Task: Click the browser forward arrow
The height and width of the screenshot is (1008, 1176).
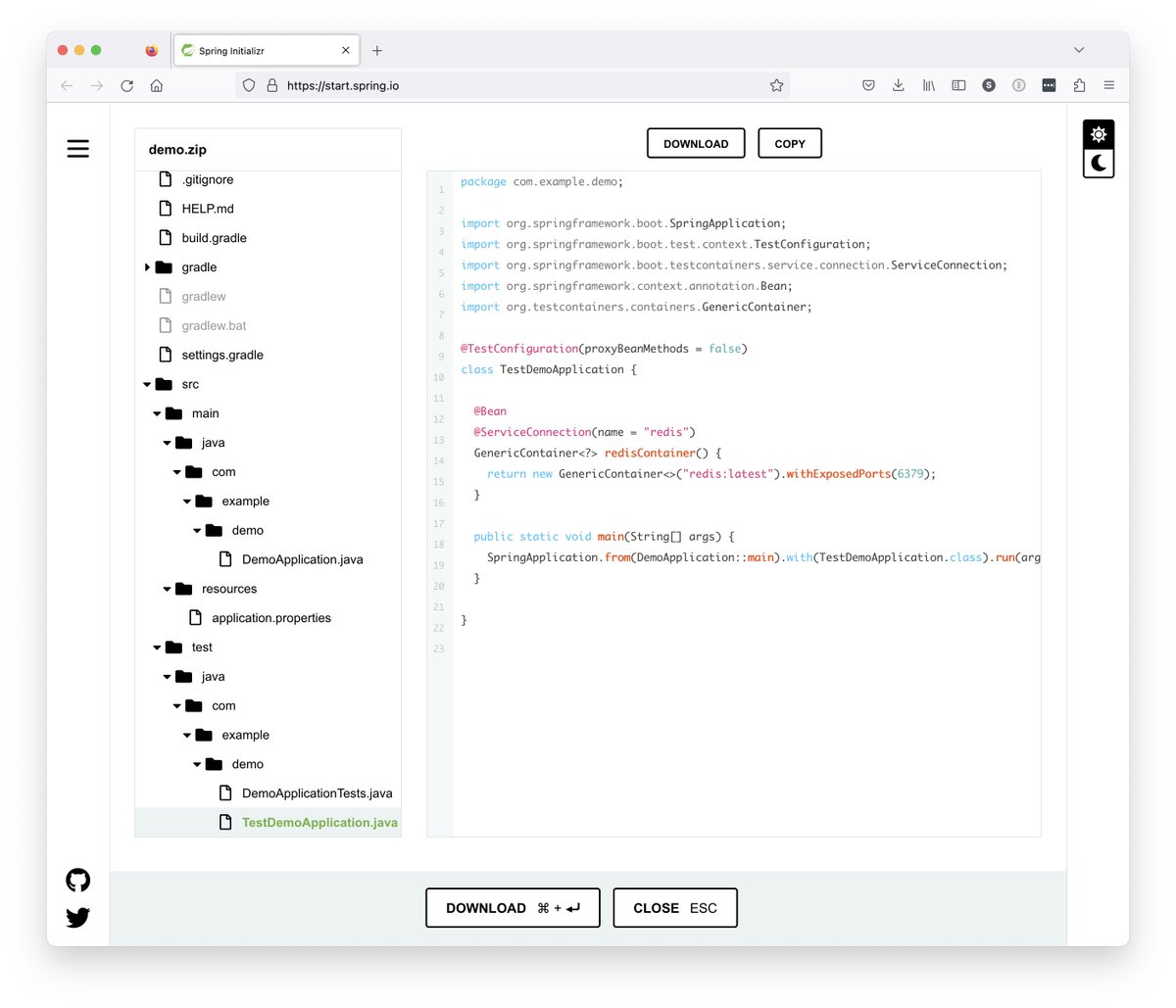Action: [97, 85]
